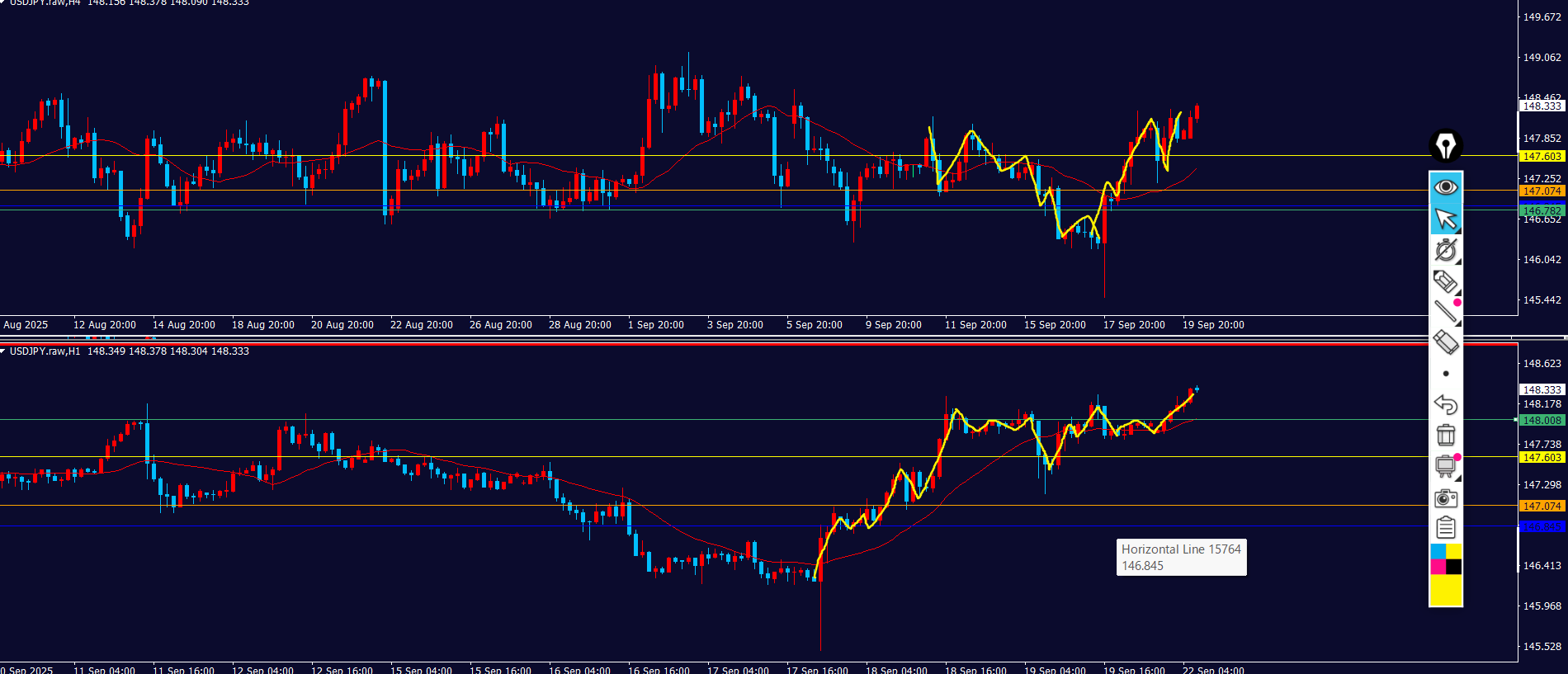Choose the black color swatch
The height and width of the screenshot is (674, 1568).
tap(1453, 567)
